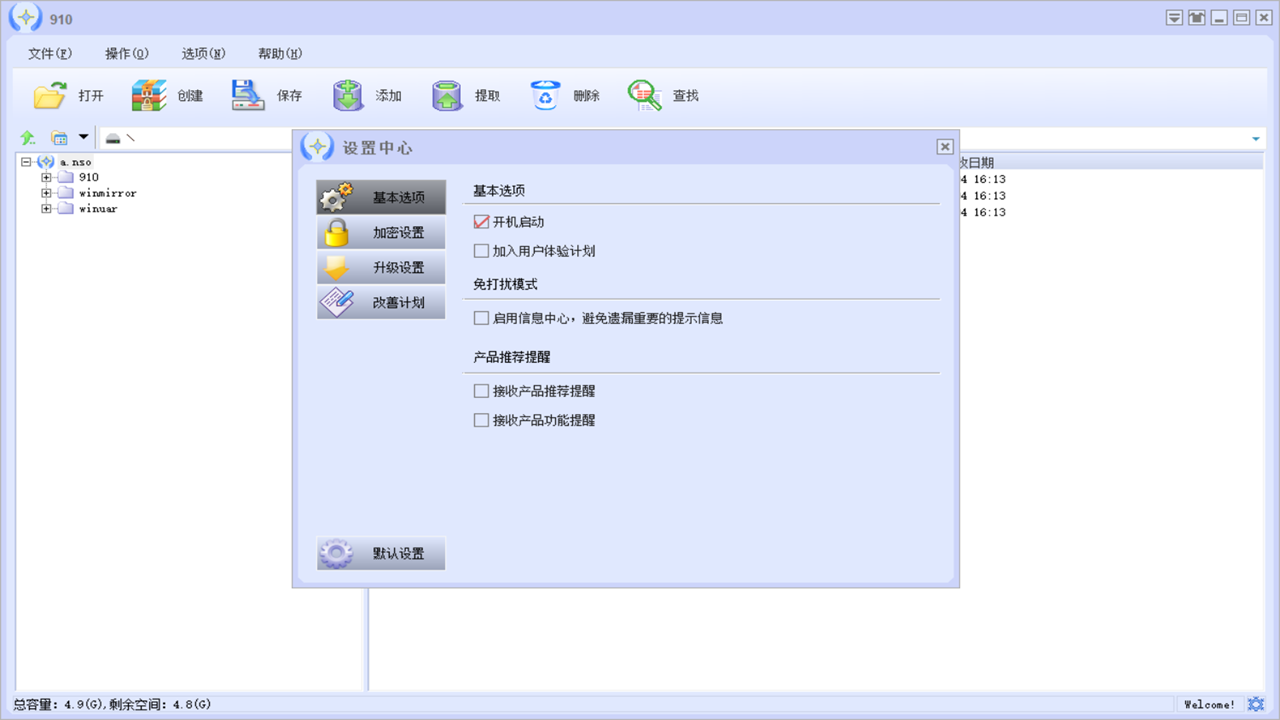Expand the 910 folder in the tree

coord(46,177)
